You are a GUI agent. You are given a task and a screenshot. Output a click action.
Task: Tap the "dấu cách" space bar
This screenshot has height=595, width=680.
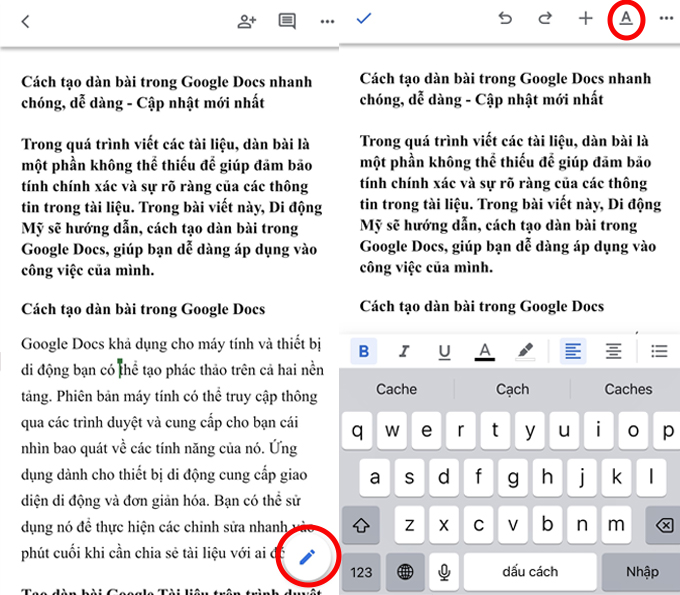click(x=530, y=572)
